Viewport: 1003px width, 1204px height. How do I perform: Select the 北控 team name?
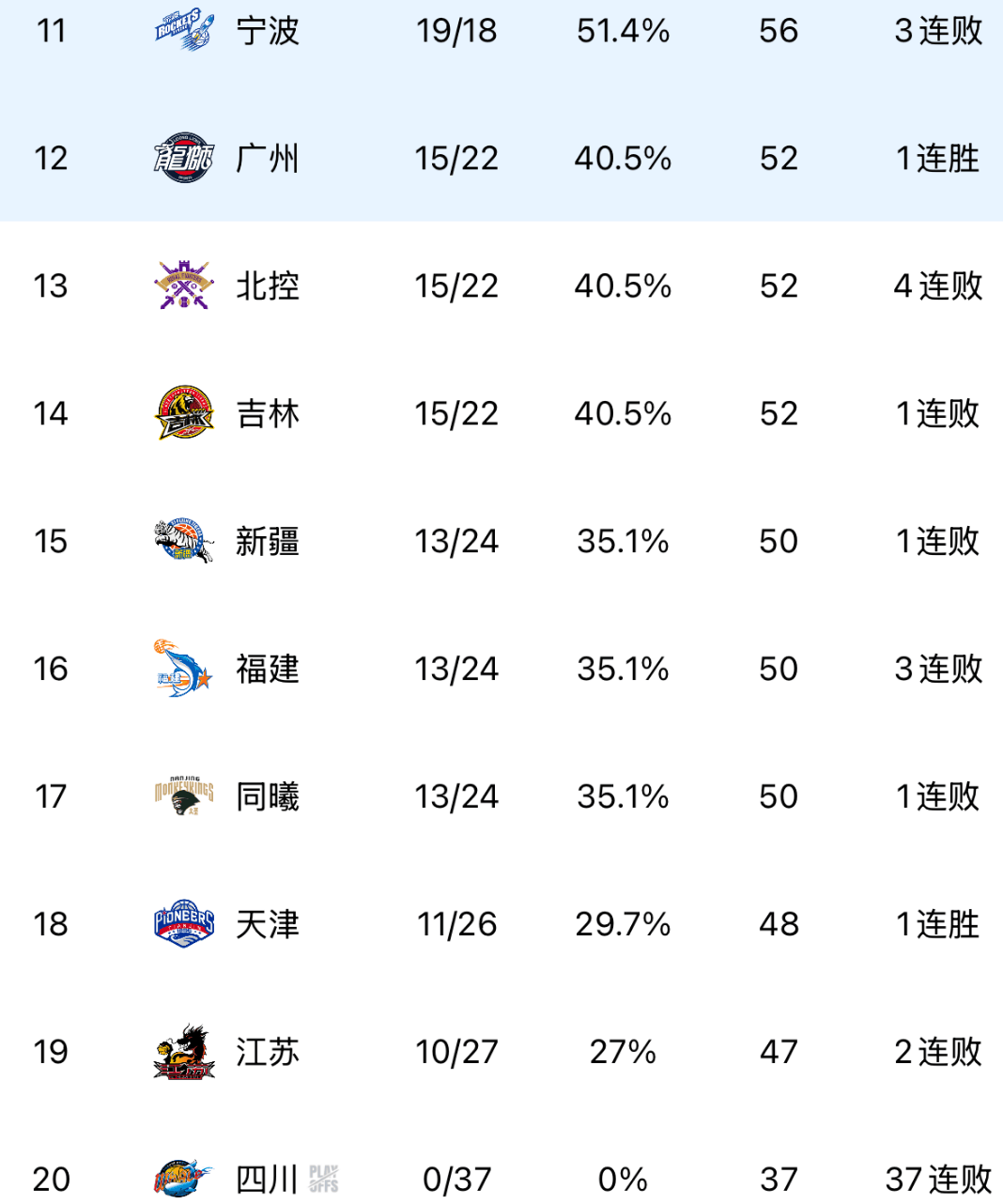(268, 286)
